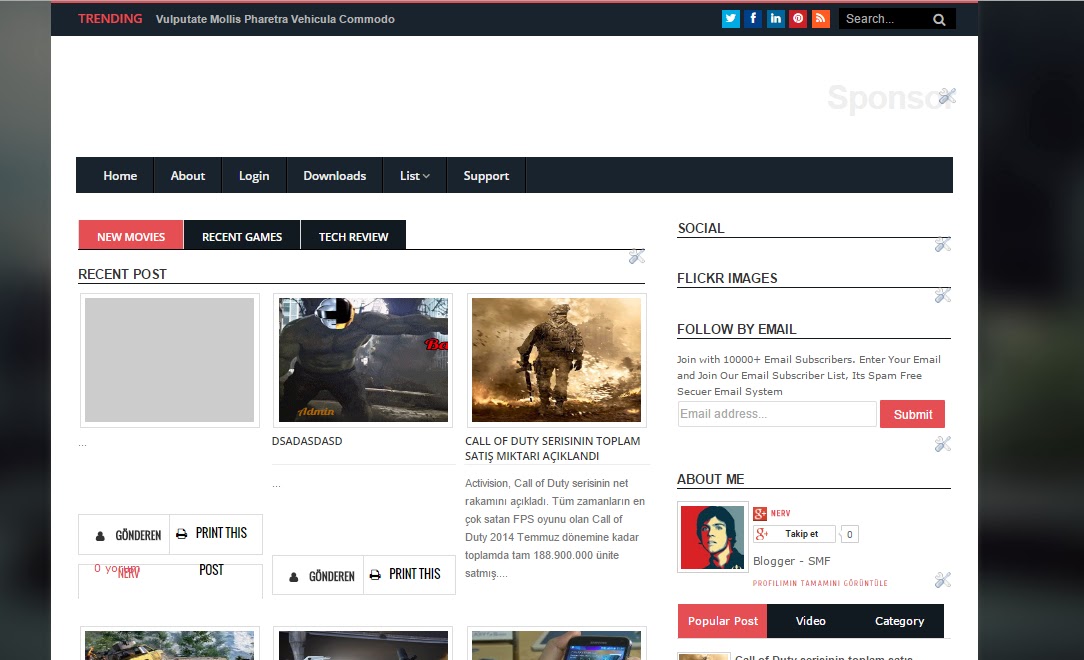
Task: Switch to the Recent Games tab
Action: click(242, 235)
